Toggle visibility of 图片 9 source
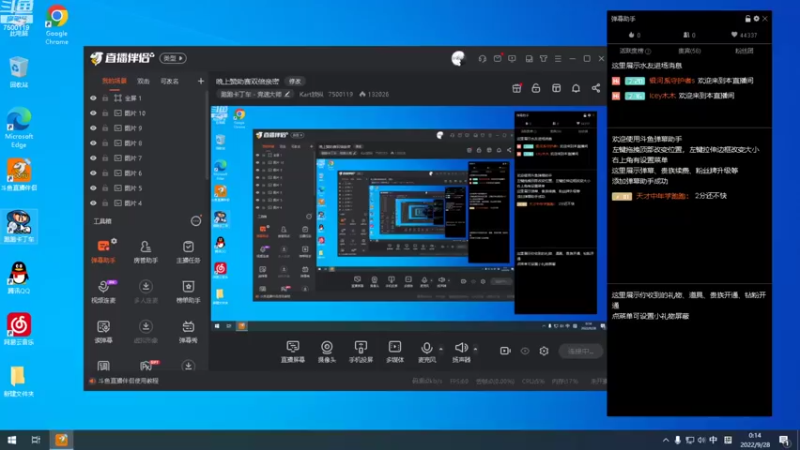 pyautogui.click(x=93, y=128)
